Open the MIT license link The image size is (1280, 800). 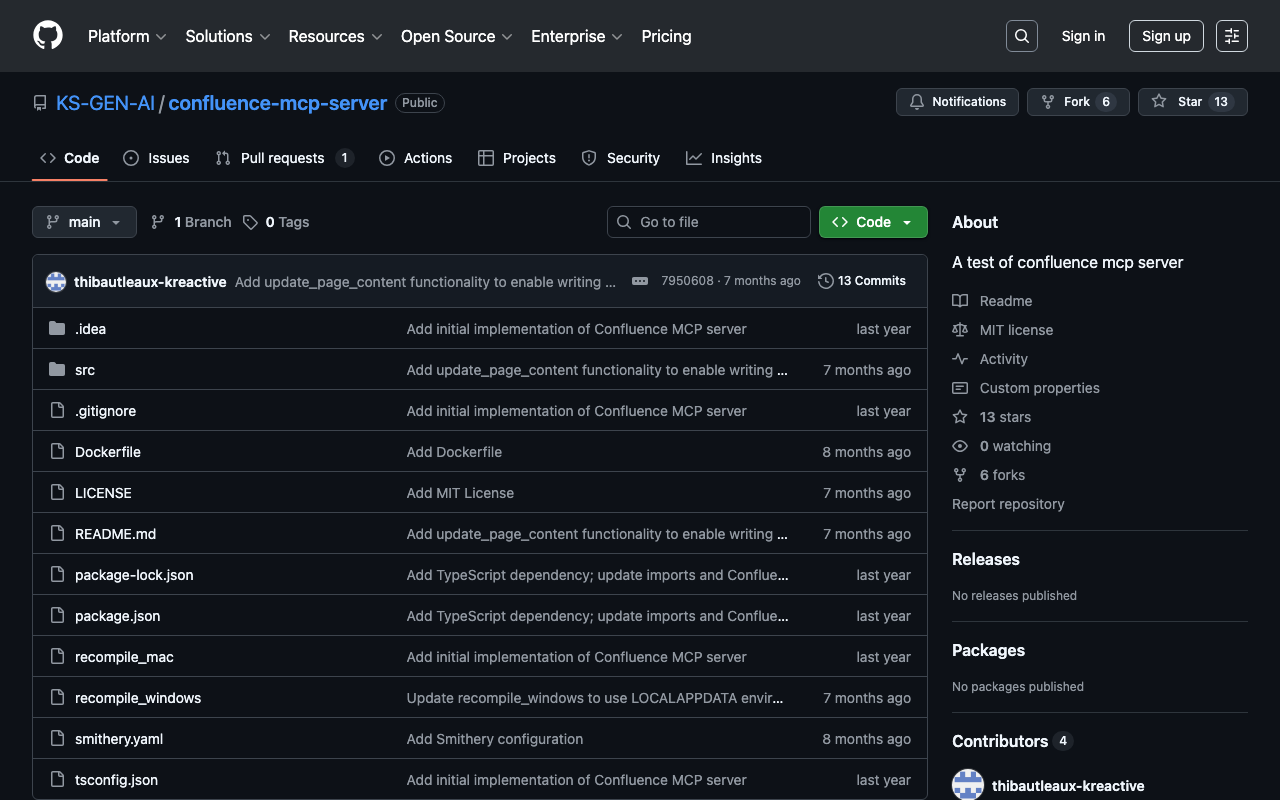(x=1016, y=330)
